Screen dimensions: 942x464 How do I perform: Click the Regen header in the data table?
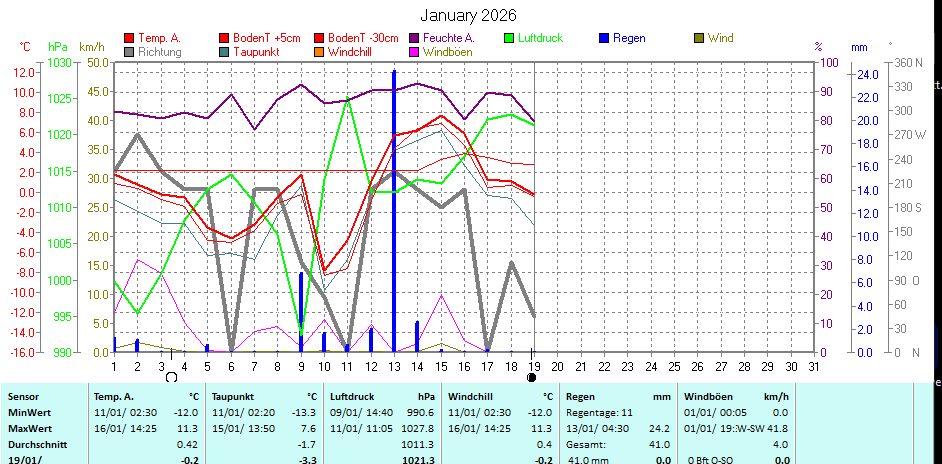pos(583,396)
